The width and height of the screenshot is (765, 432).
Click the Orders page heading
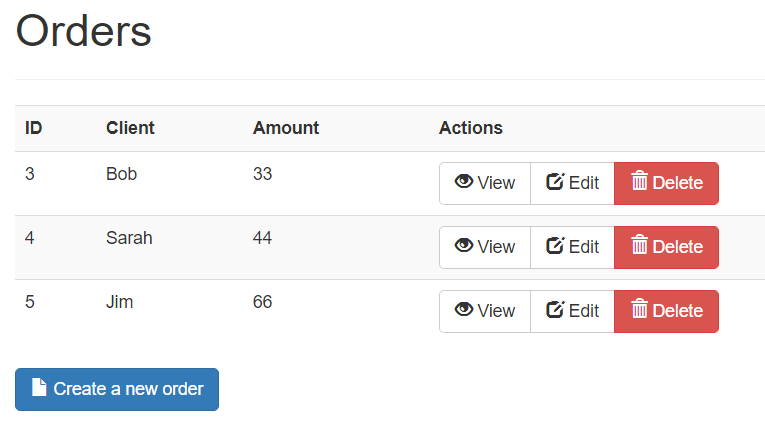point(84,31)
